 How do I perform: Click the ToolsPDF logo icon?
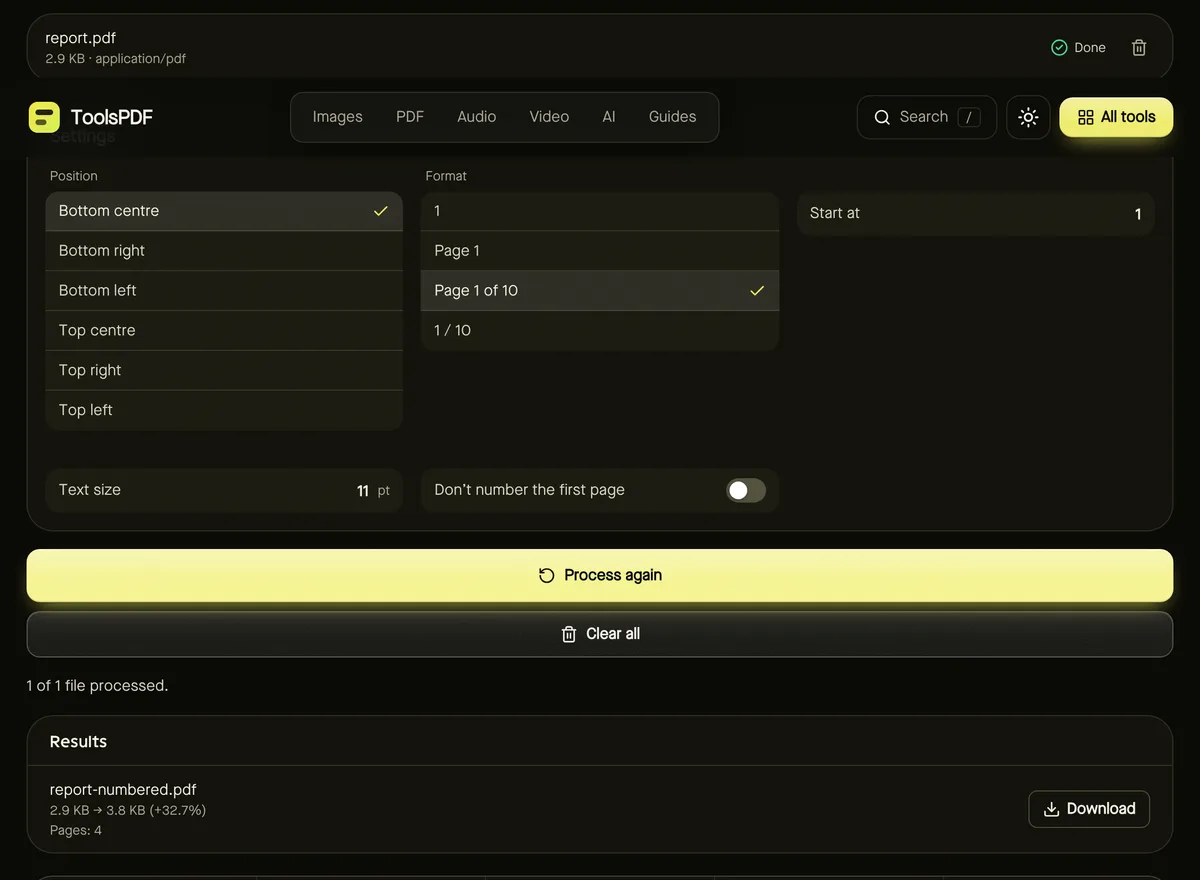[44, 117]
